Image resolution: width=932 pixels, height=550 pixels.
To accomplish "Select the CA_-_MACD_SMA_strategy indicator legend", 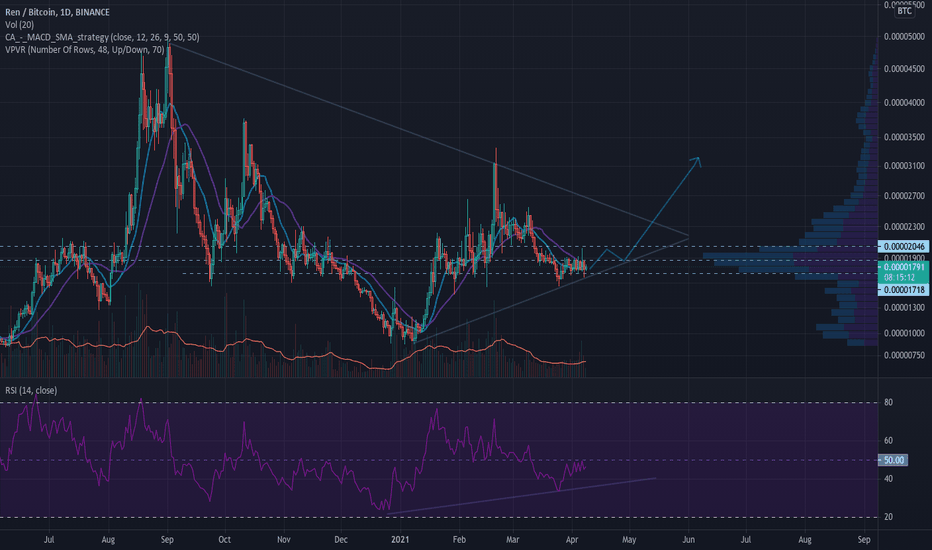I will (102, 37).
